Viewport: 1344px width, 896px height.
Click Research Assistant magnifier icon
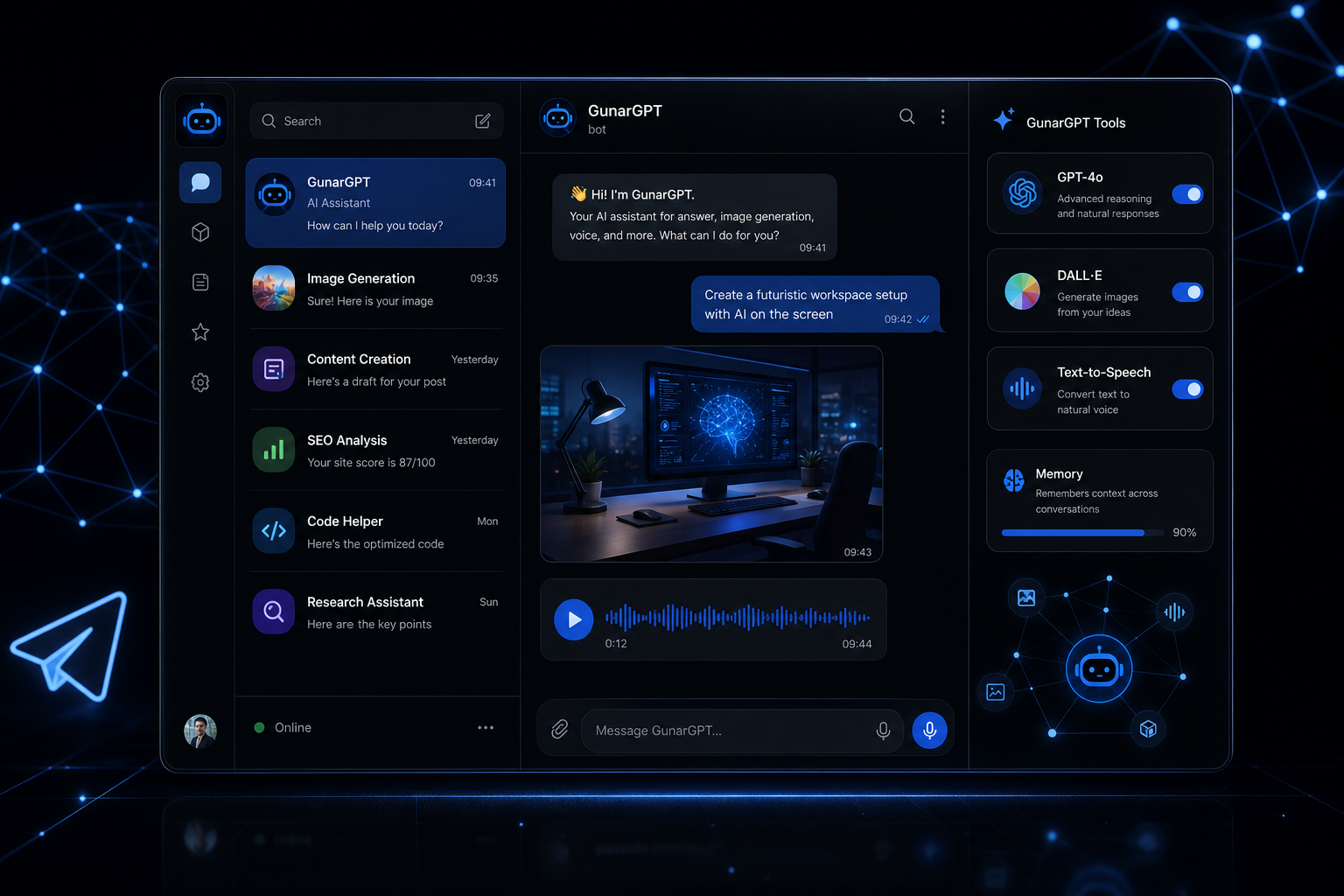tap(274, 612)
